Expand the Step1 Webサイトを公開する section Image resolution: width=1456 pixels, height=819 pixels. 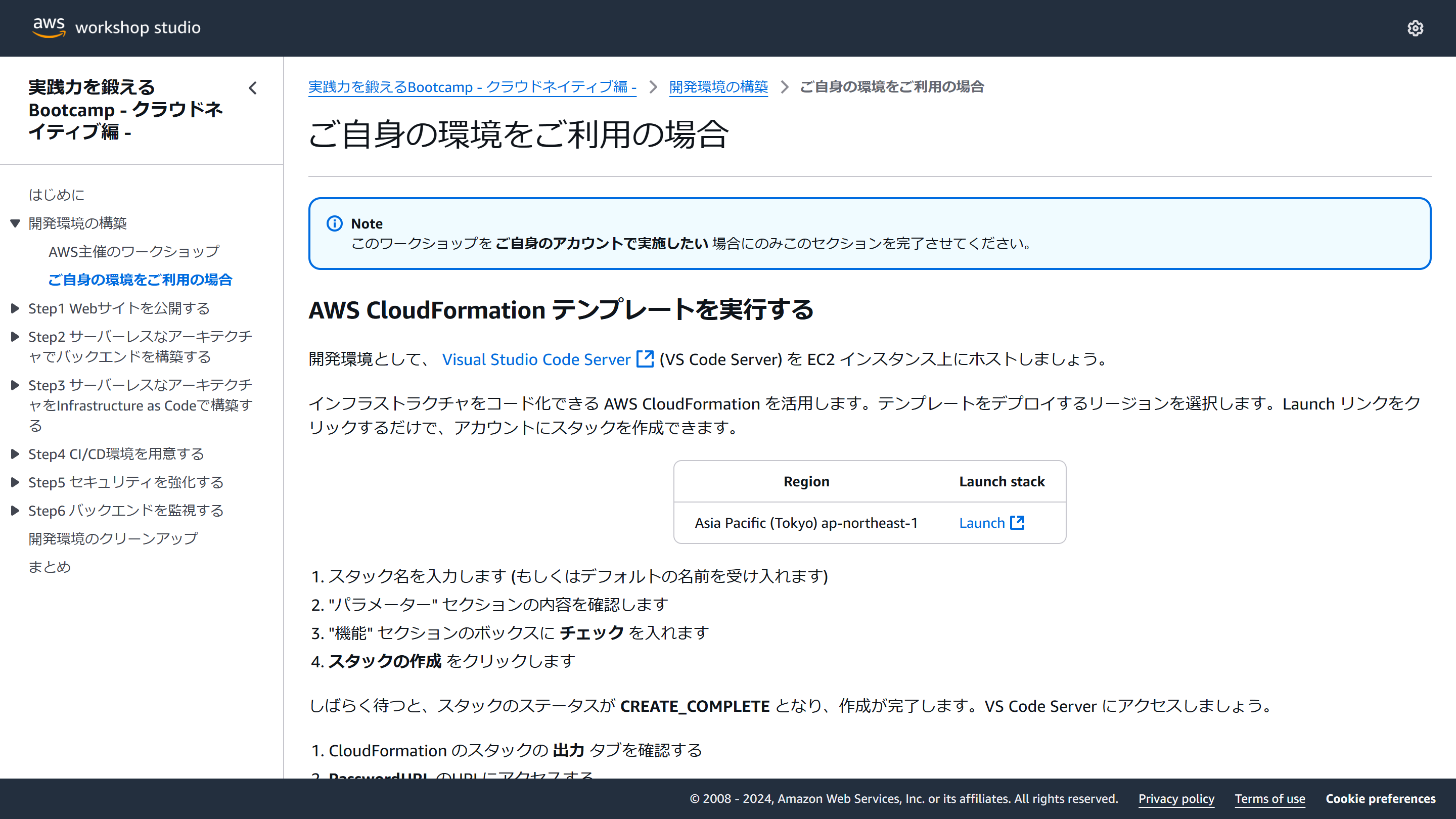pos(15,308)
